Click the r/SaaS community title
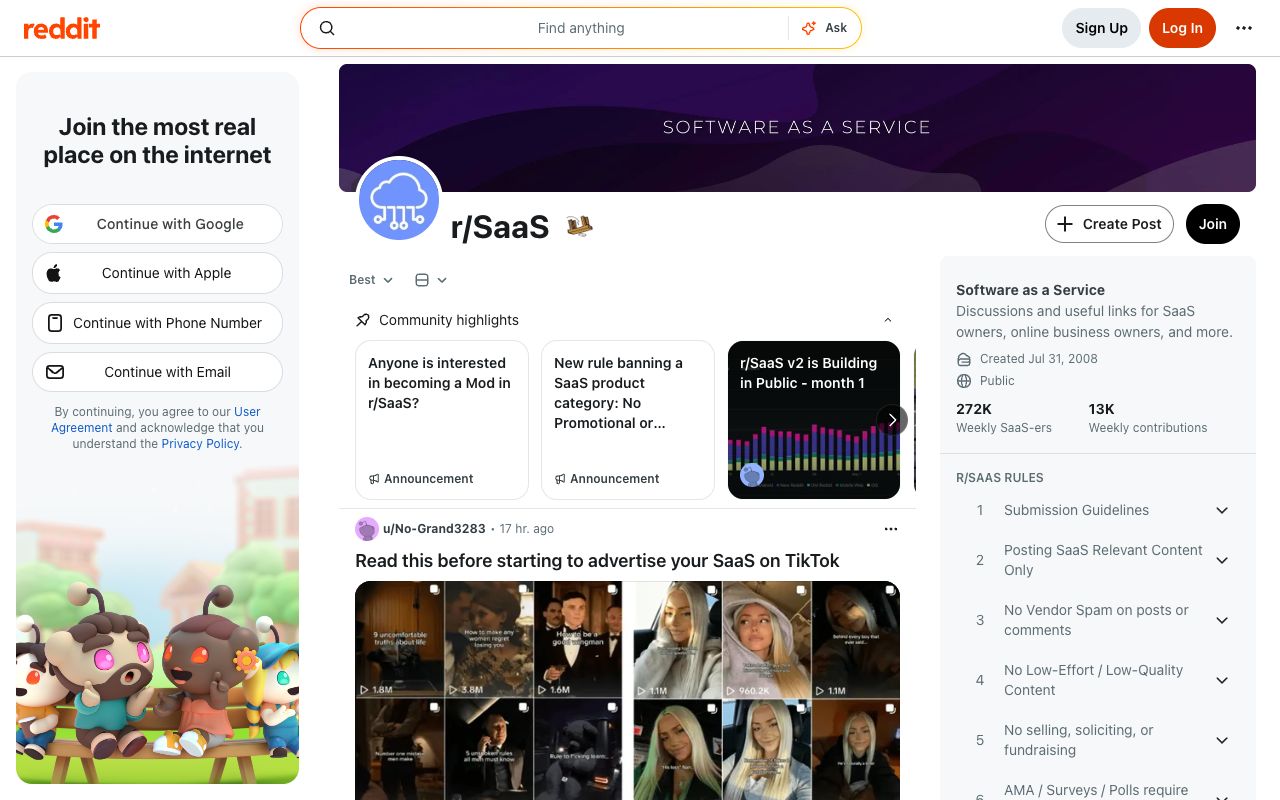 500,228
